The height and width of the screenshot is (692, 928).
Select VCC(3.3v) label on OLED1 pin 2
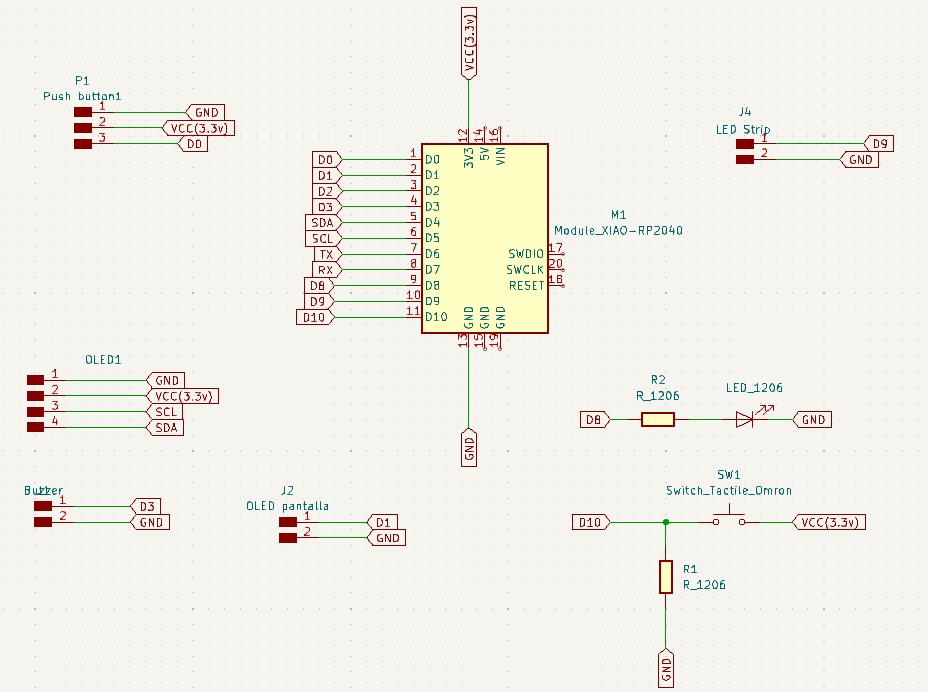[x=182, y=396]
